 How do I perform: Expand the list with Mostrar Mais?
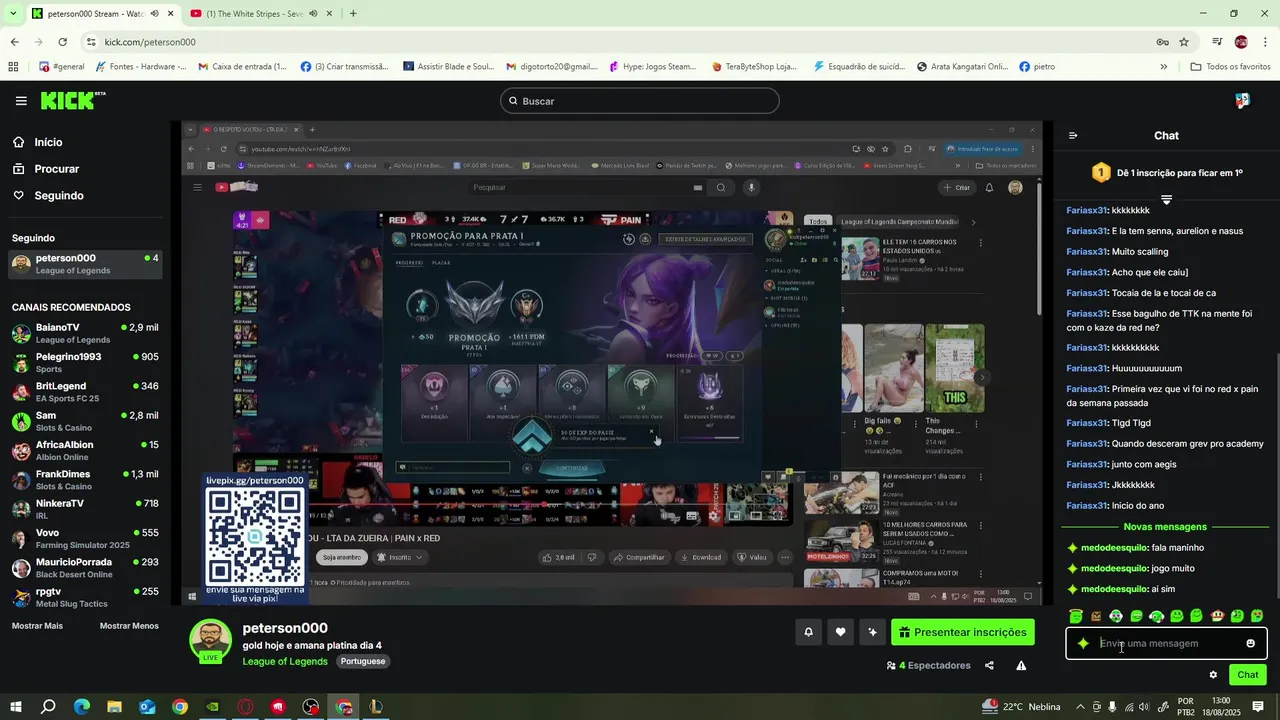37,626
